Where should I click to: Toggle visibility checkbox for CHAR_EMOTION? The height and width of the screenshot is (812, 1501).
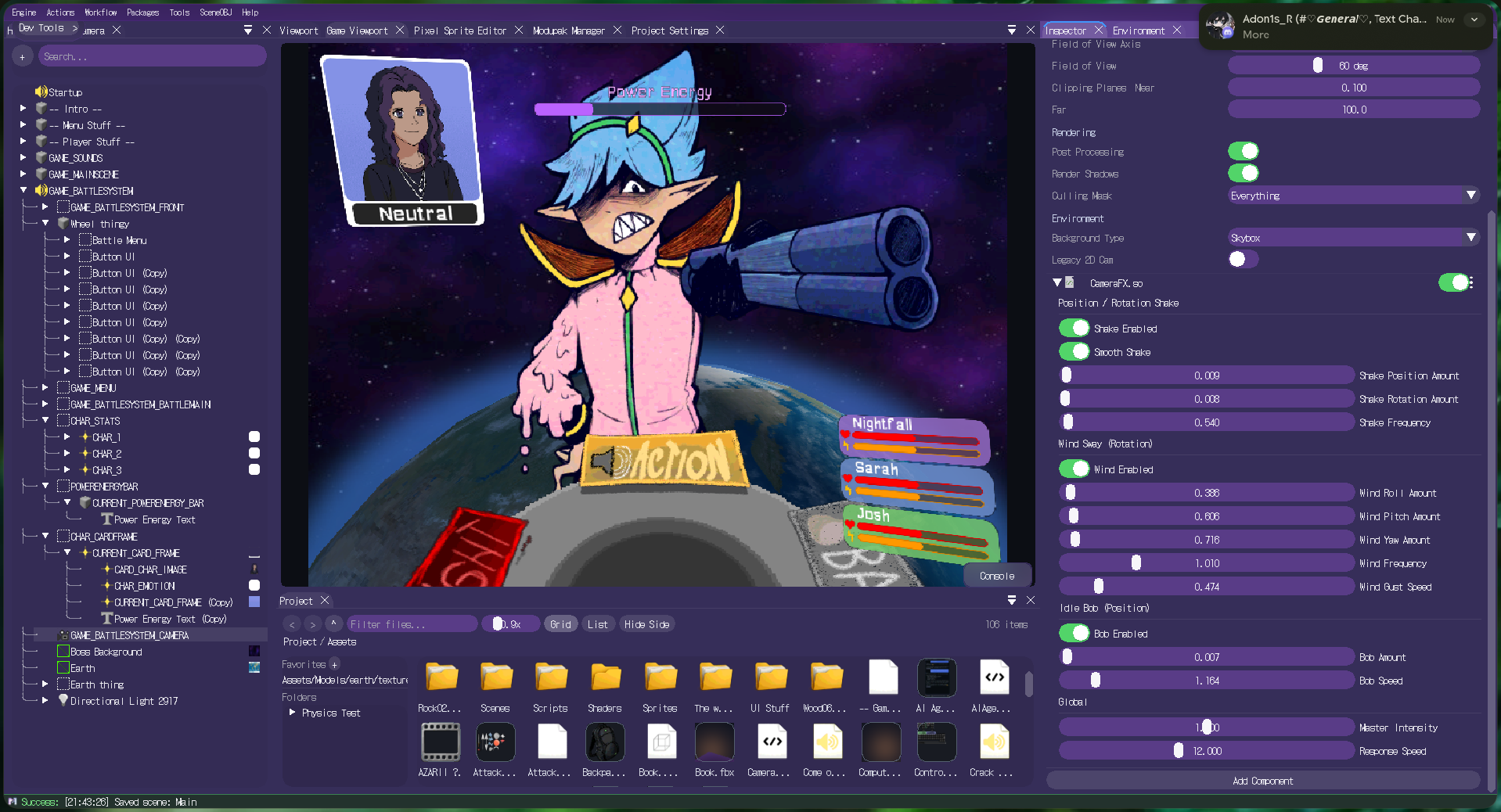pyautogui.click(x=254, y=585)
